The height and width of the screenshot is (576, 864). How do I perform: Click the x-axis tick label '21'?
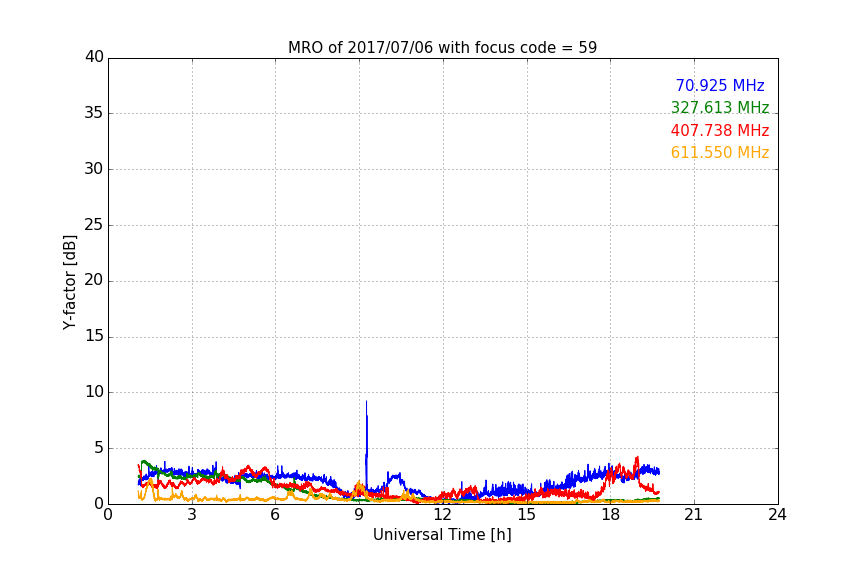click(x=694, y=515)
